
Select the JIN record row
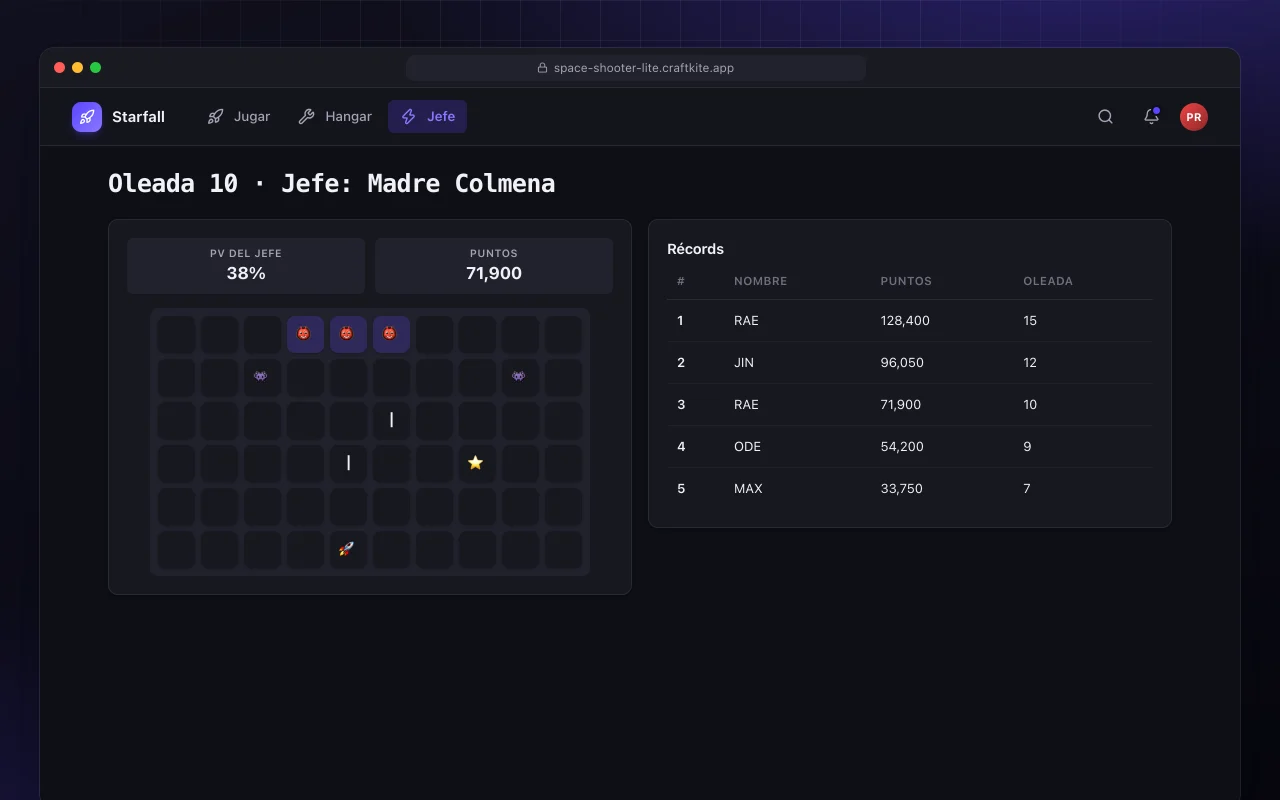(x=910, y=363)
